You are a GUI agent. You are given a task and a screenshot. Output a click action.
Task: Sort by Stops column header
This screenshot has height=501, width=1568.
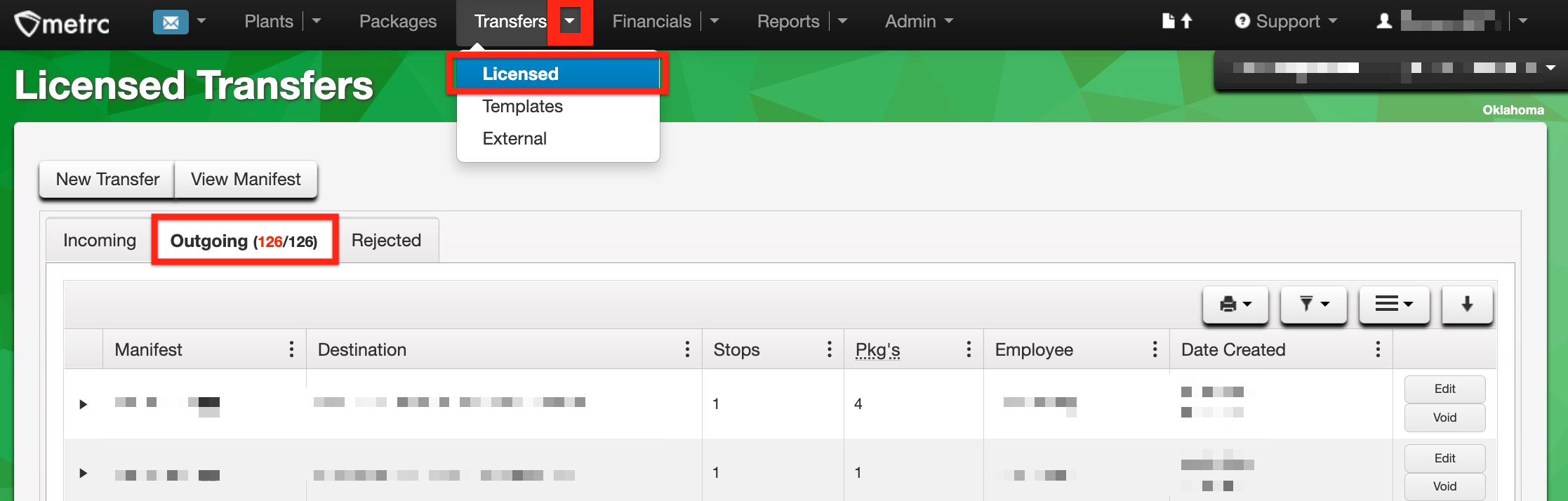[736, 349]
